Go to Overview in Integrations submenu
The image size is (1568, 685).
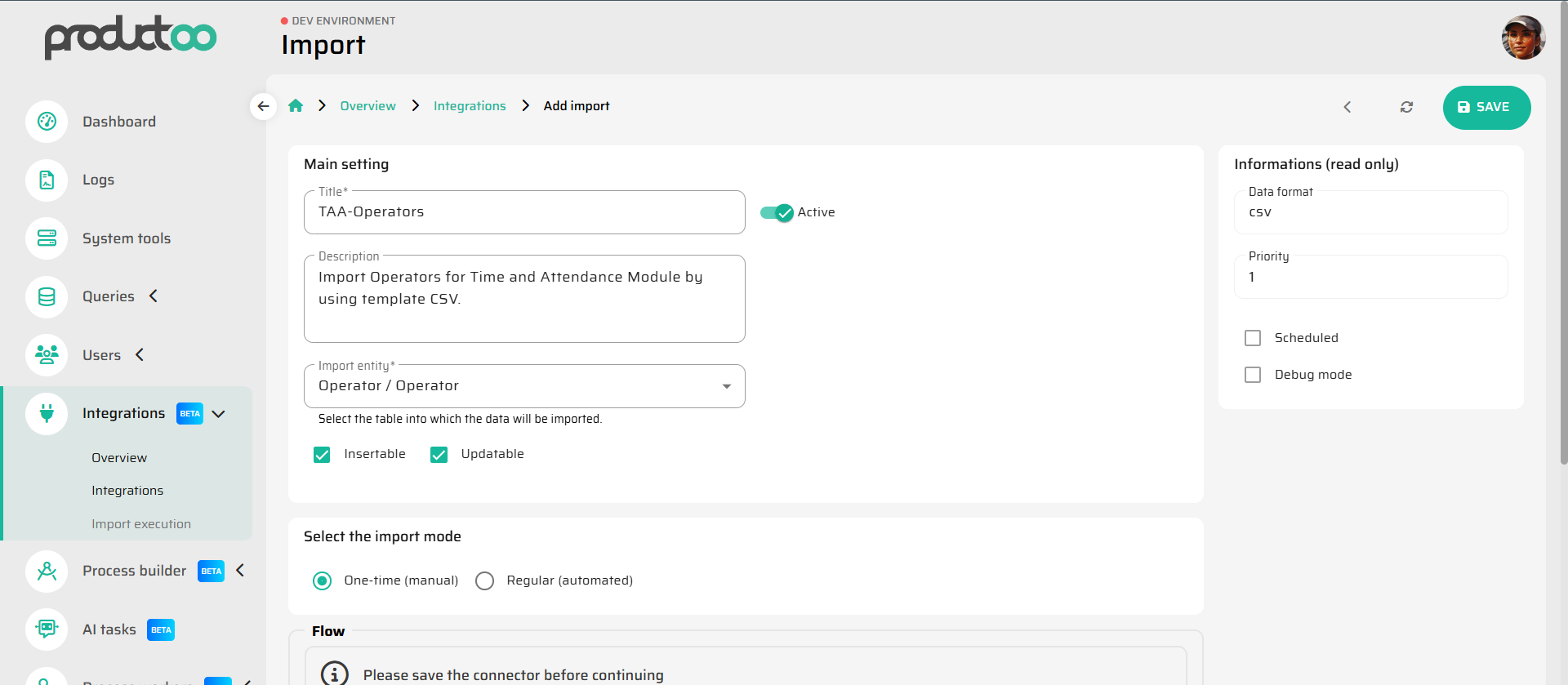coord(119,458)
